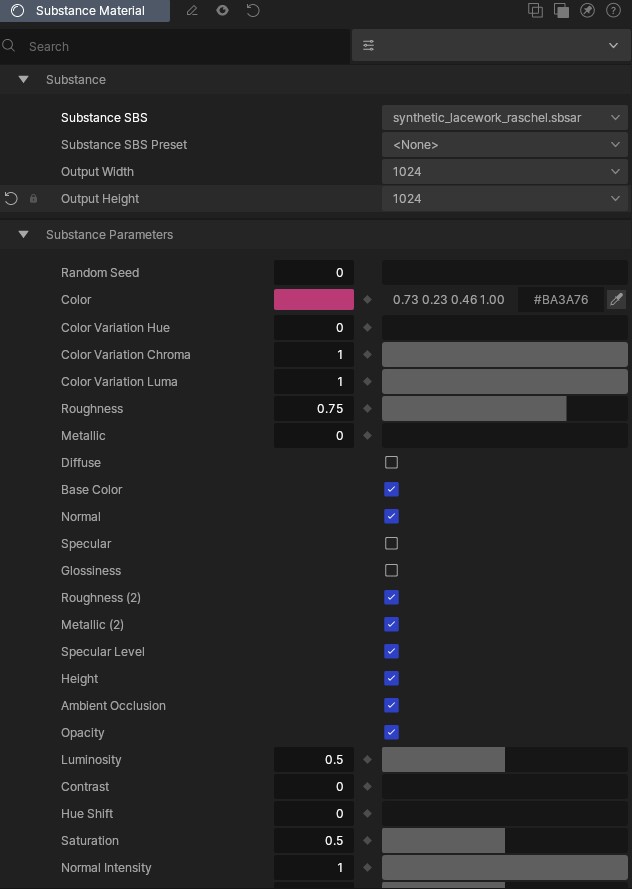Click the Color Variation Chroma keyframe diamond

(x=367, y=354)
